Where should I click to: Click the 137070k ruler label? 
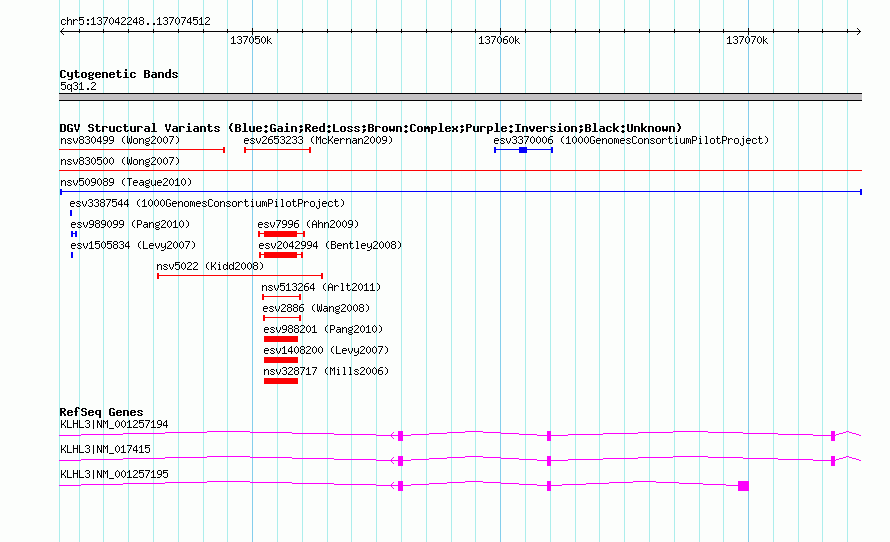click(x=747, y=40)
